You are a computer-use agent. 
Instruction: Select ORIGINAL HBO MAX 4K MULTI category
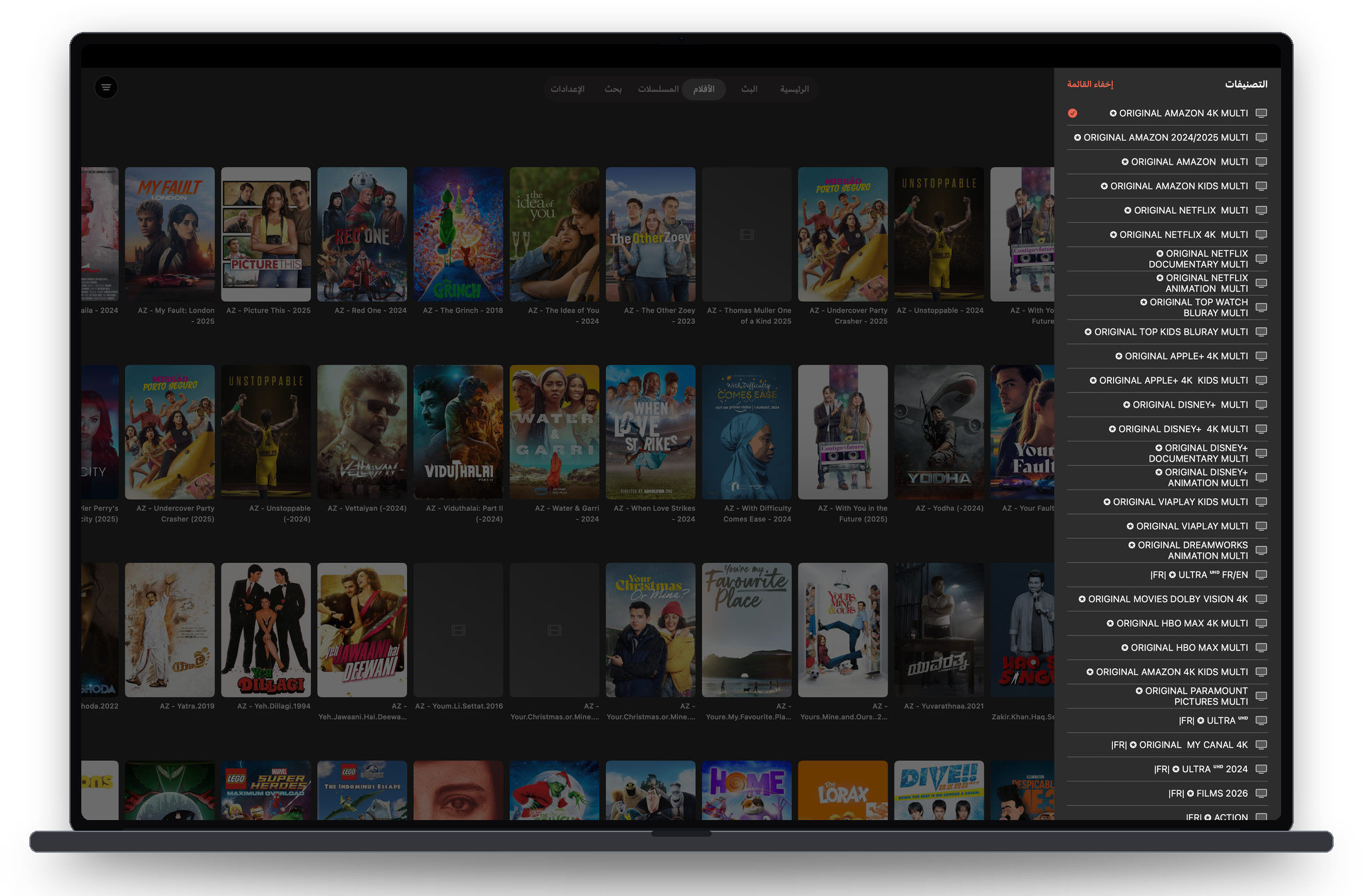point(1167,624)
